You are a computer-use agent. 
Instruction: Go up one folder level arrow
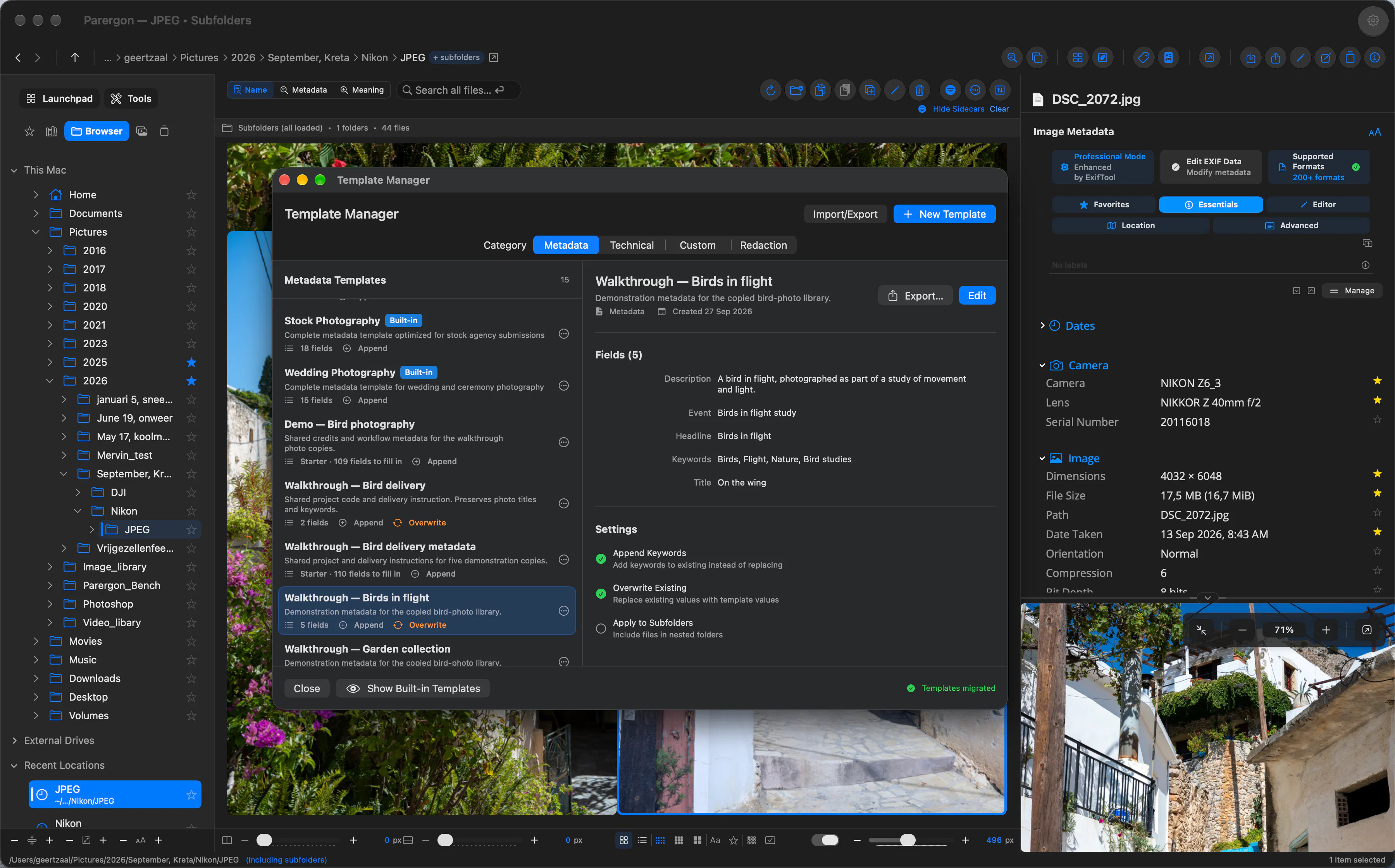tap(75, 57)
